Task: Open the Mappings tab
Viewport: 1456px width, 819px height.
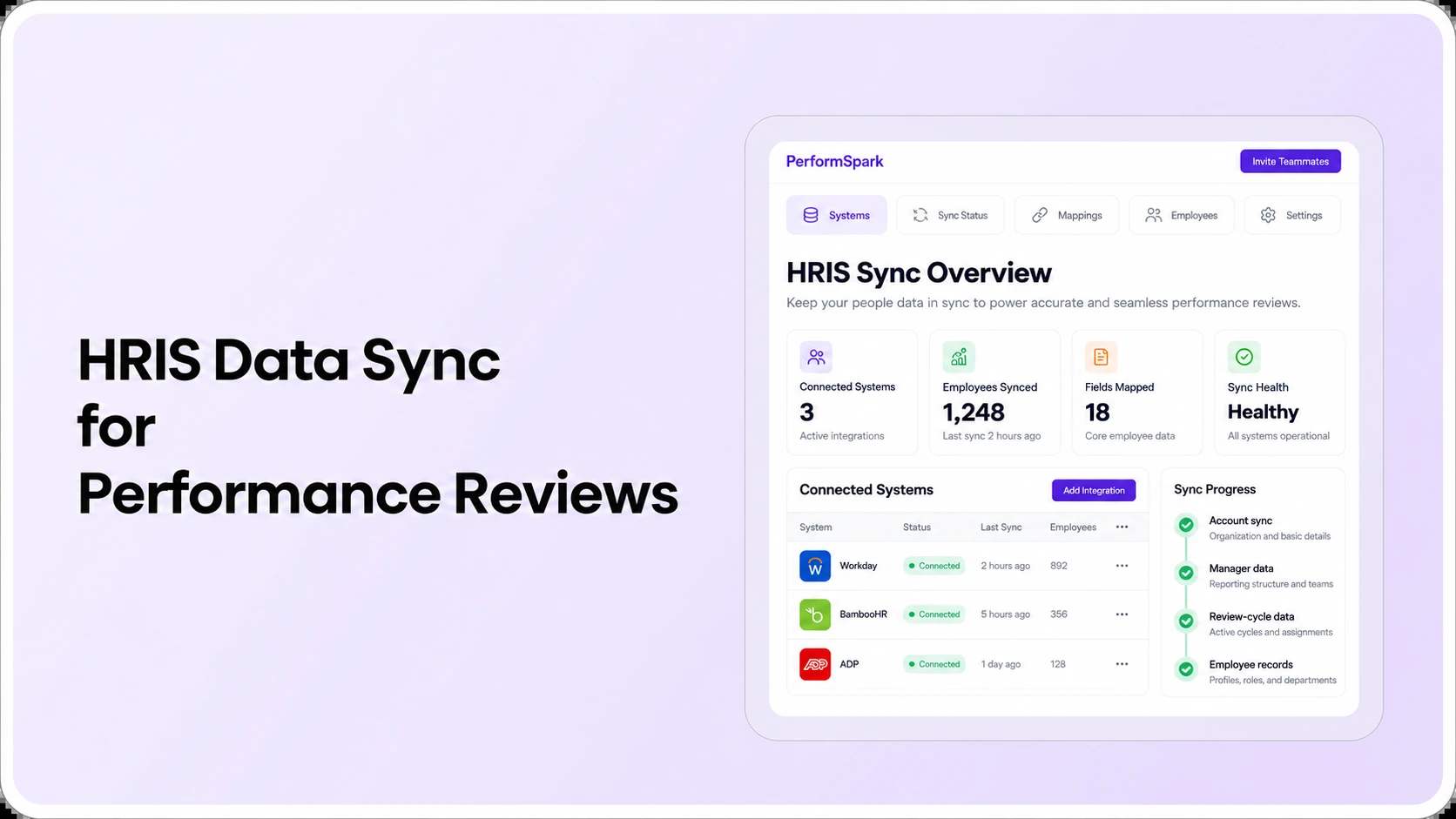Action: (x=1067, y=215)
